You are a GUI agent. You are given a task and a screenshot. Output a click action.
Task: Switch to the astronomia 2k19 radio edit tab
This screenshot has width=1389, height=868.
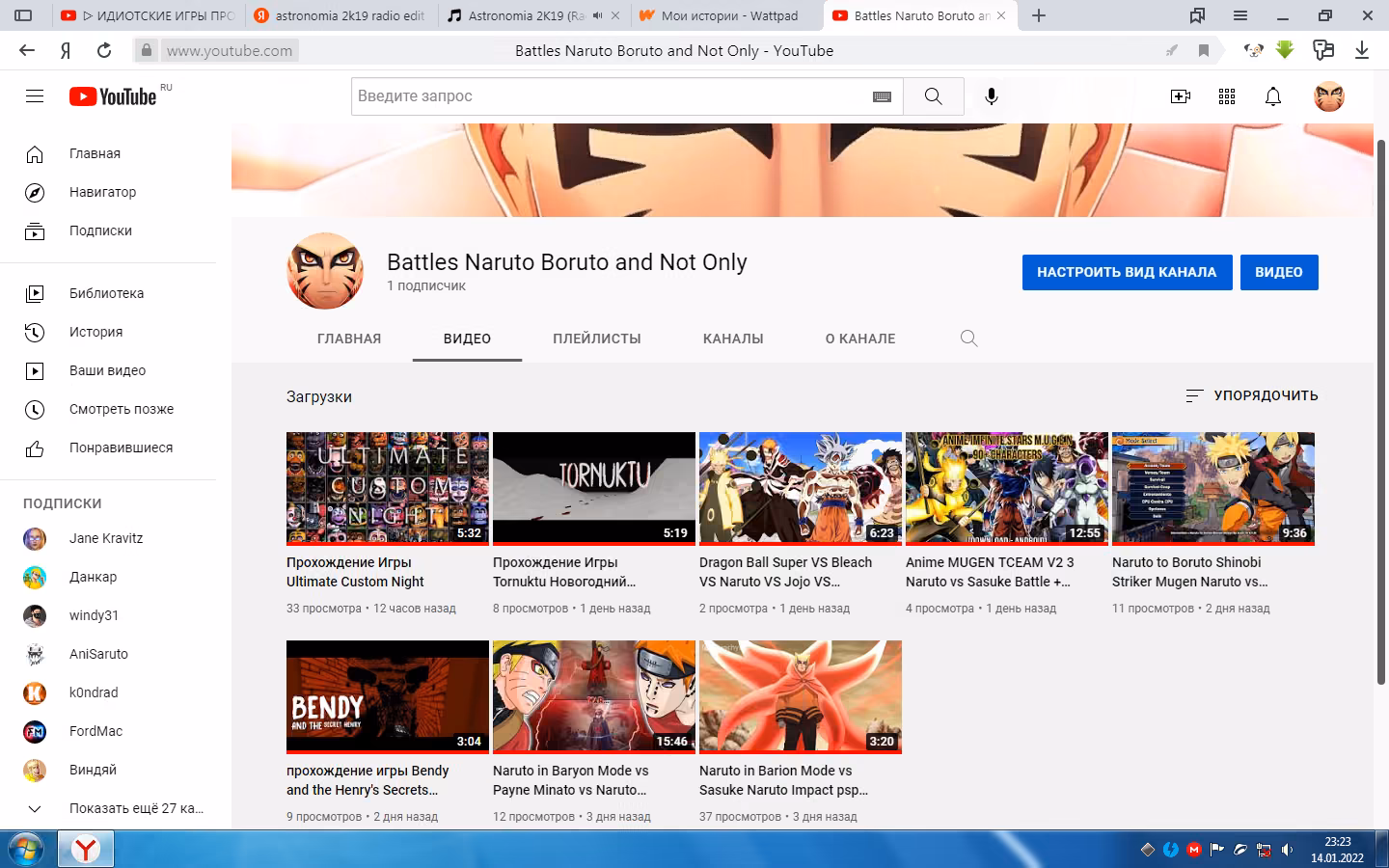(x=342, y=15)
